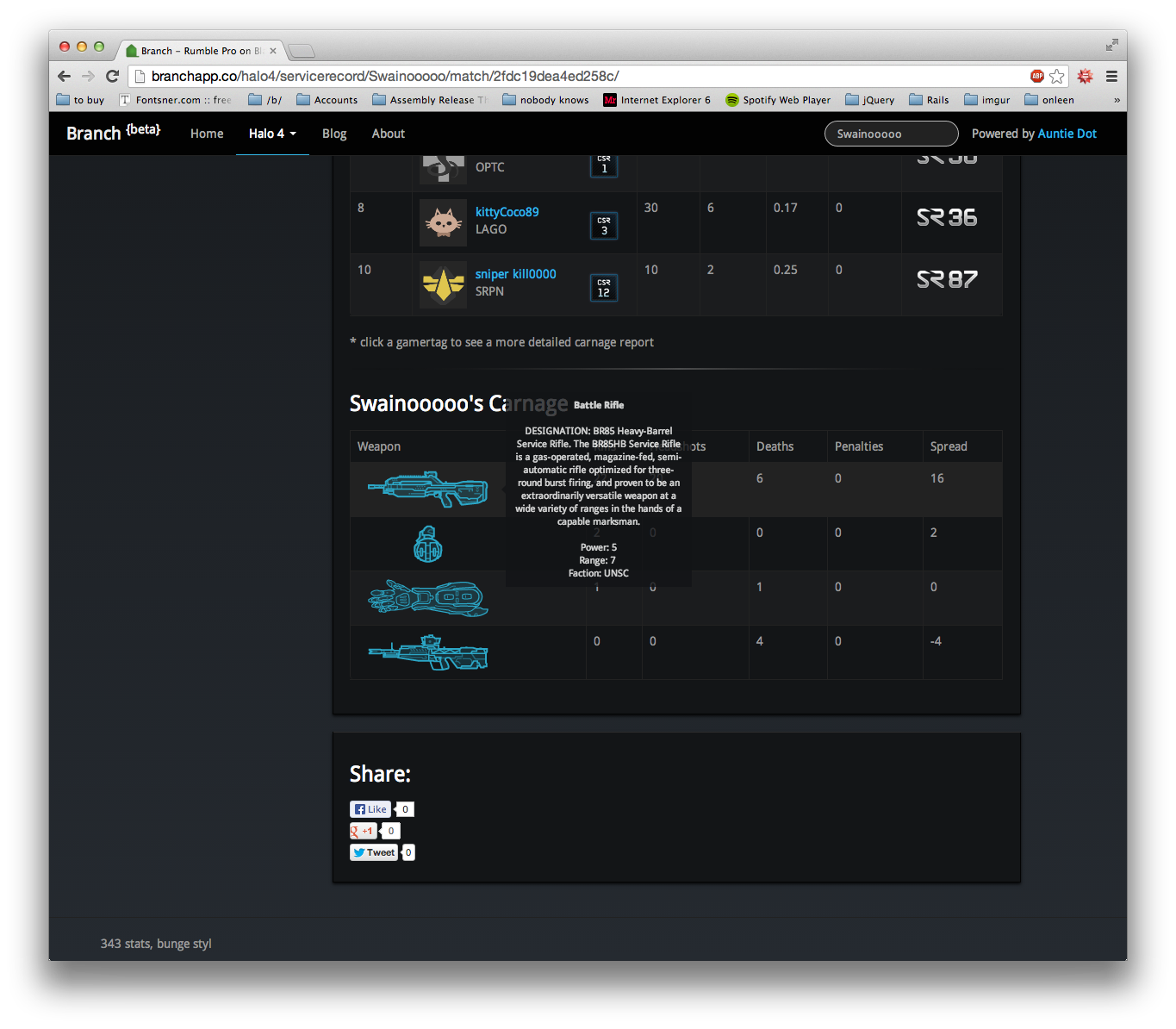Like the match on Facebook
The image size is (1176, 1029).
[370, 809]
